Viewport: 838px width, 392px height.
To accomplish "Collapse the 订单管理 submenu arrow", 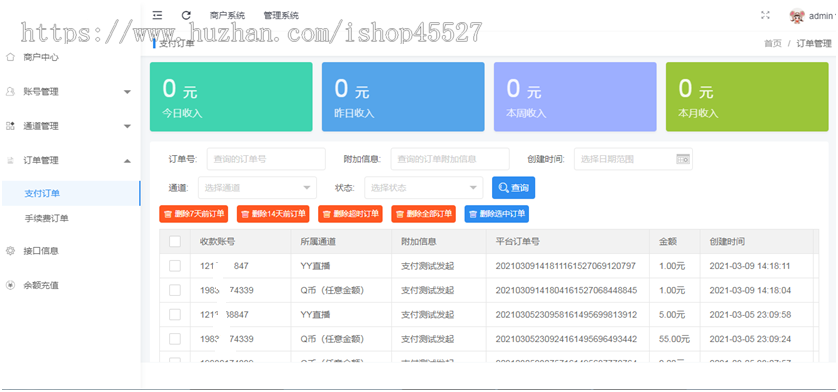I will [x=127, y=160].
